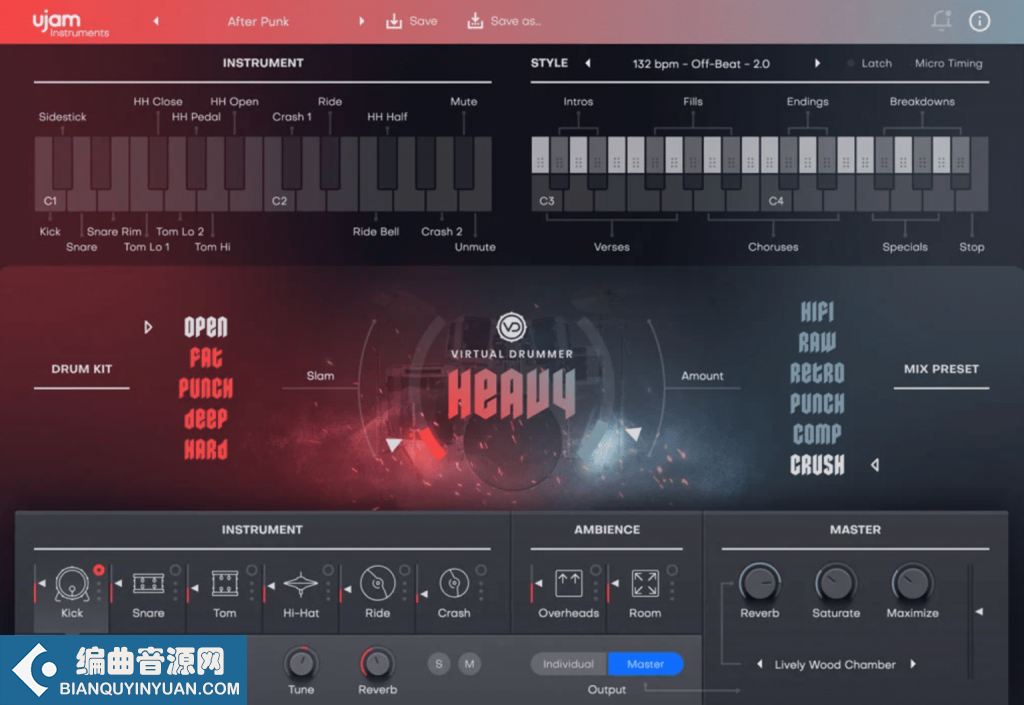Select the Hard drum kit
The height and width of the screenshot is (705, 1024).
point(206,449)
